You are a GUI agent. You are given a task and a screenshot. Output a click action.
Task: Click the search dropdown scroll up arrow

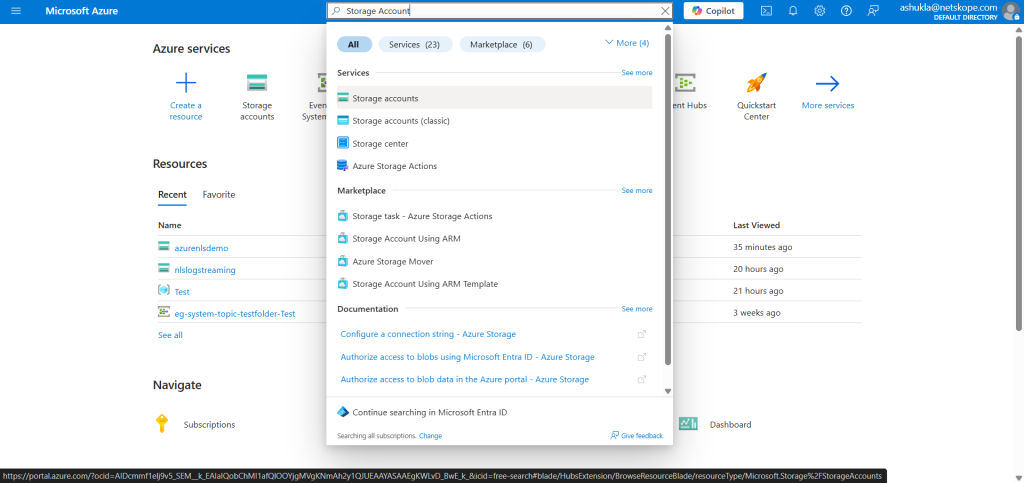(667, 28)
